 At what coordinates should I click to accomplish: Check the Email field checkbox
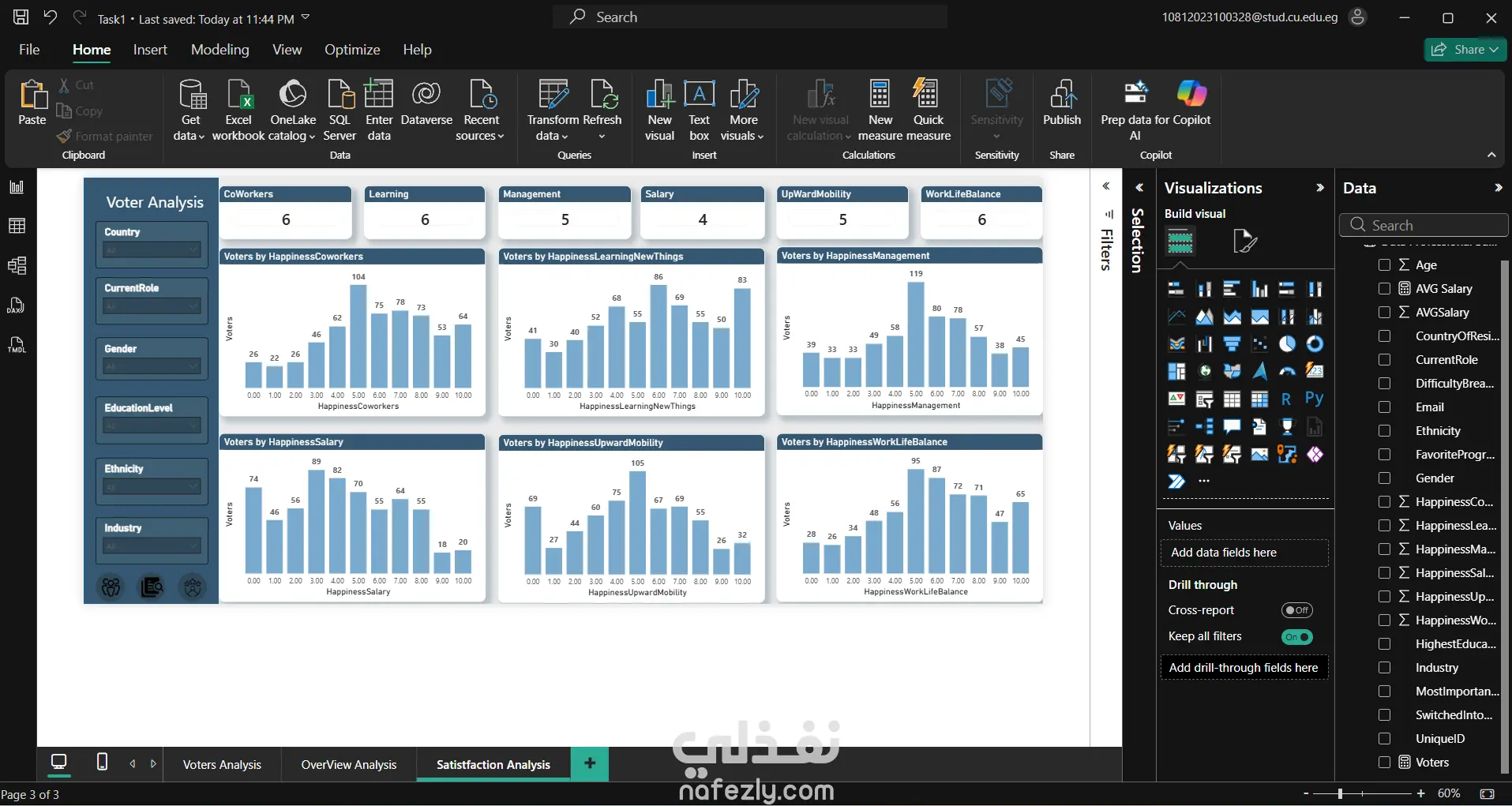1384,407
